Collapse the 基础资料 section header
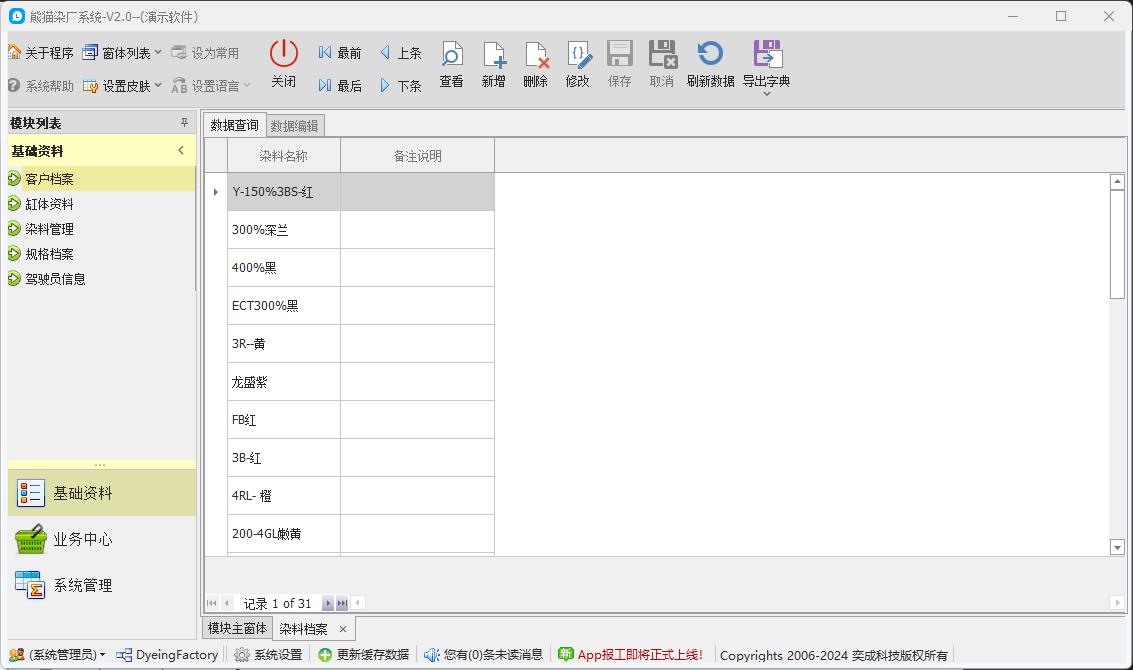This screenshot has height=670, width=1133. click(180, 150)
